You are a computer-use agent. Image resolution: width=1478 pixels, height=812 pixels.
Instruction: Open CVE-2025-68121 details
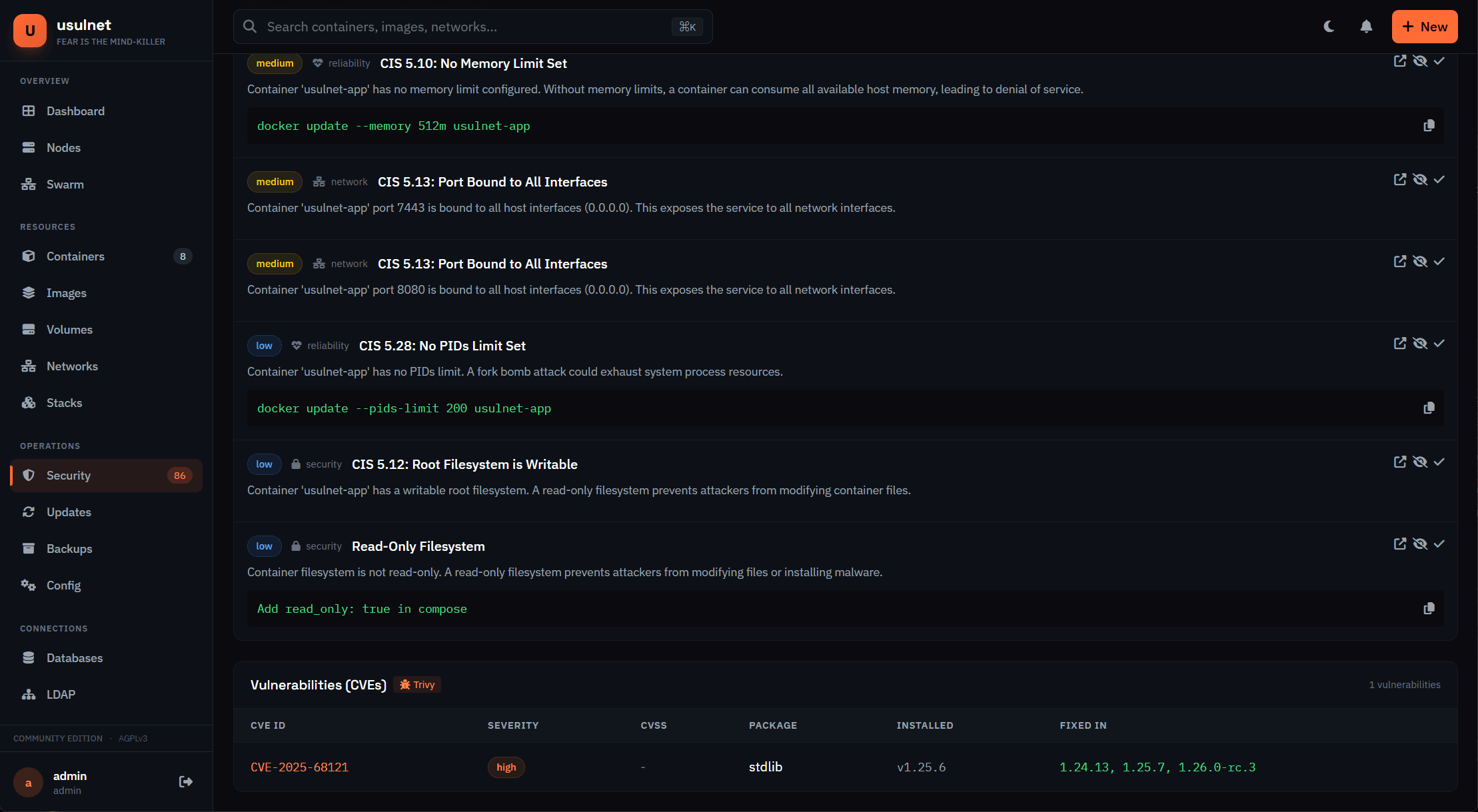tap(300, 767)
